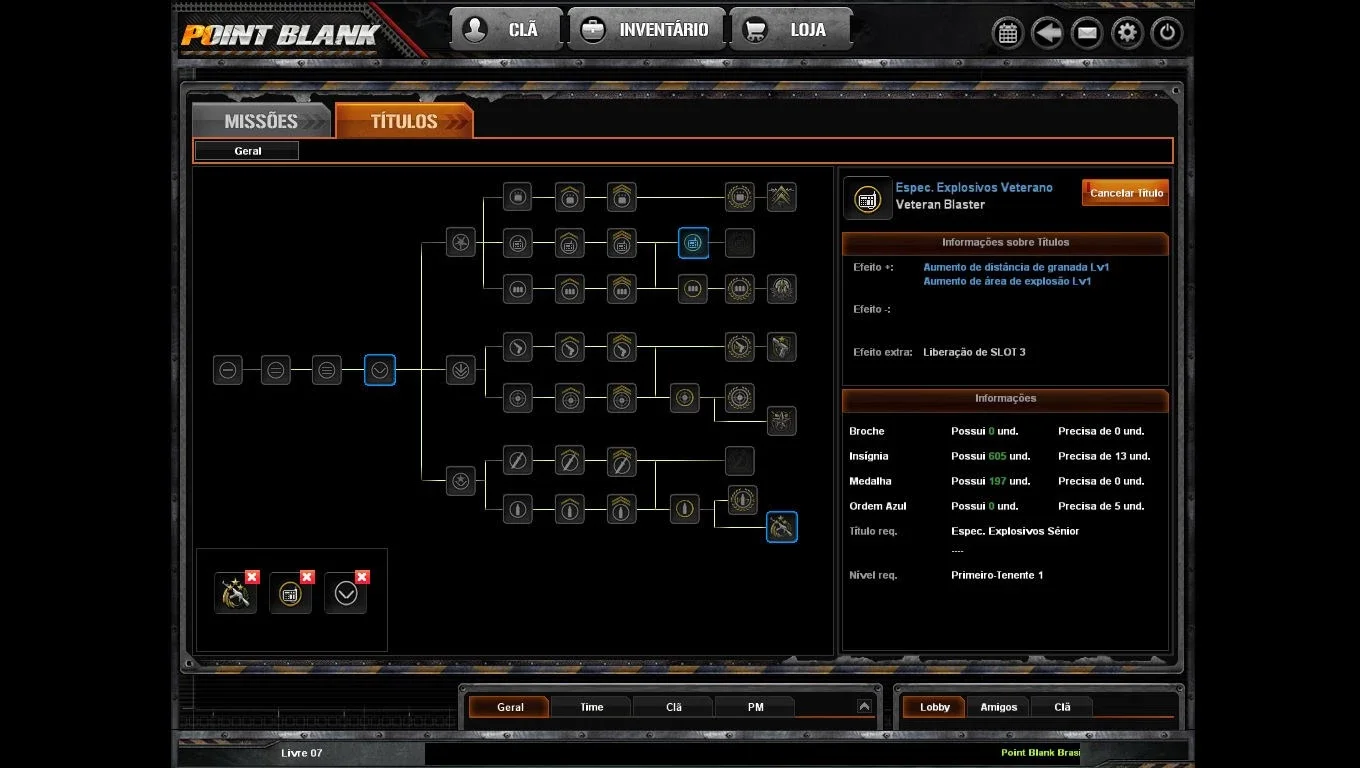Switch to the Time chat tab
The image size is (1360, 768).
pyautogui.click(x=592, y=707)
